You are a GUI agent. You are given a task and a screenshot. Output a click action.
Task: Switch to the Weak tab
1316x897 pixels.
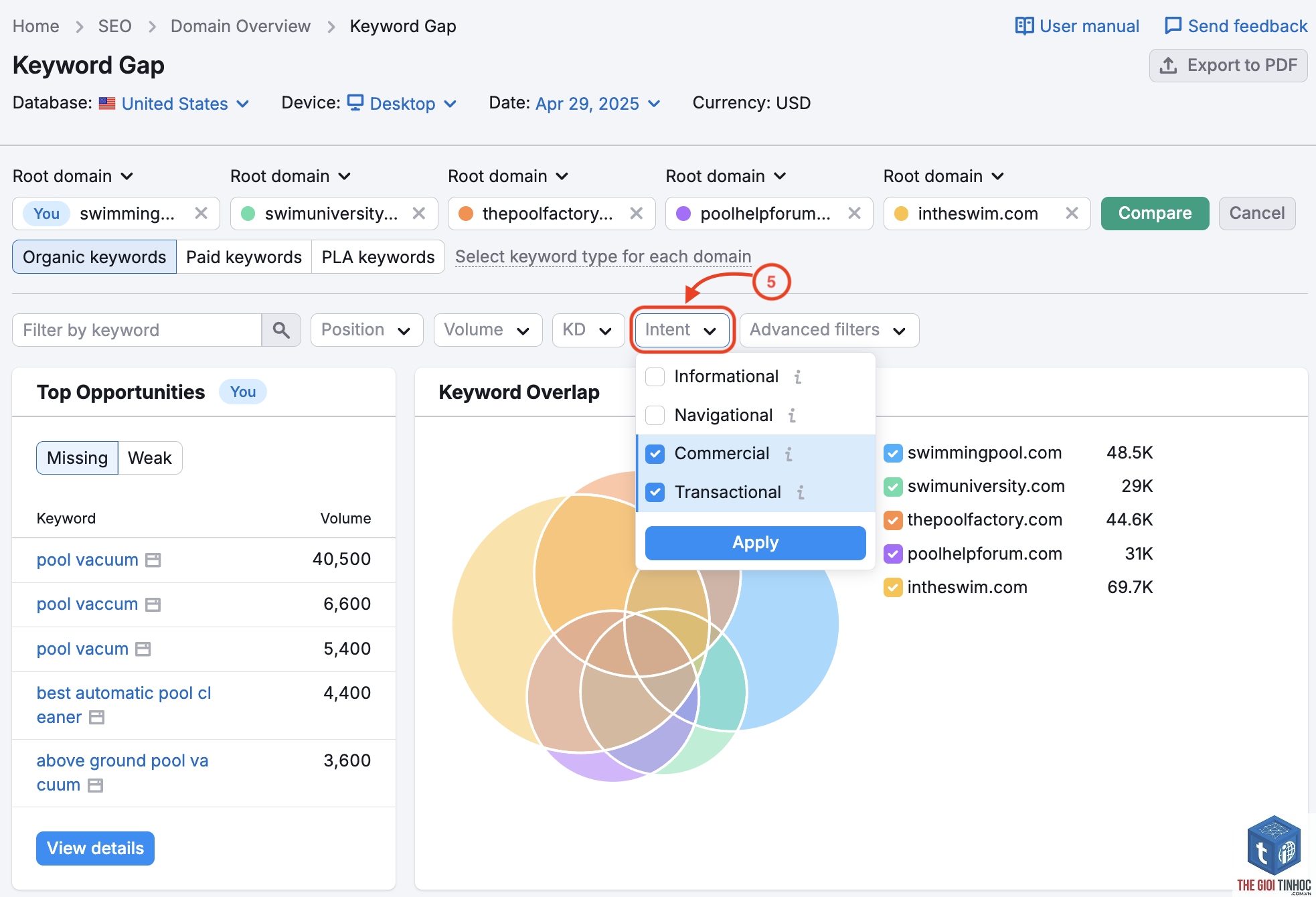pyautogui.click(x=150, y=458)
